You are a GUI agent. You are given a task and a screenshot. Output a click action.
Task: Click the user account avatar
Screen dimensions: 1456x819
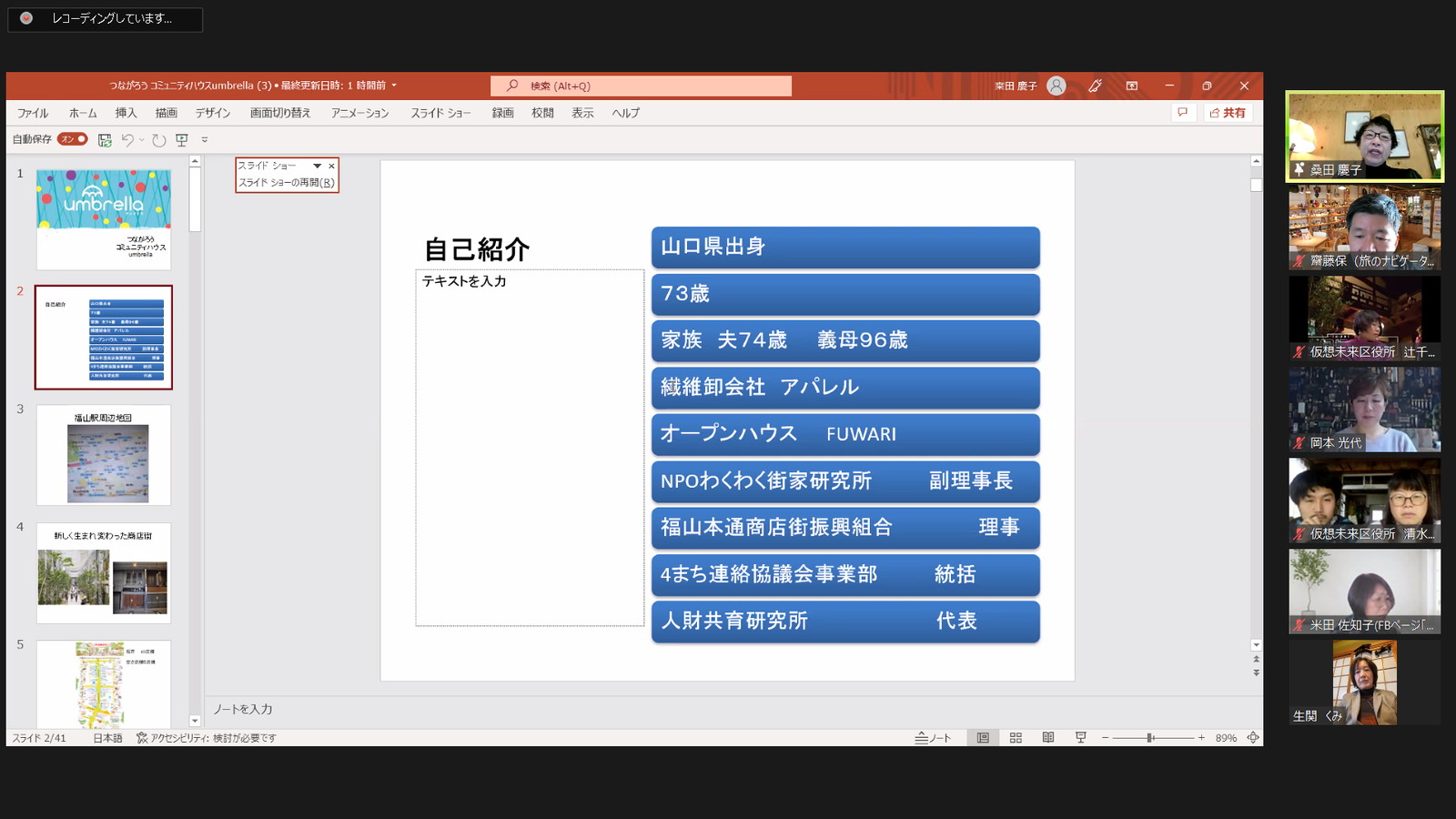pyautogui.click(x=1056, y=86)
